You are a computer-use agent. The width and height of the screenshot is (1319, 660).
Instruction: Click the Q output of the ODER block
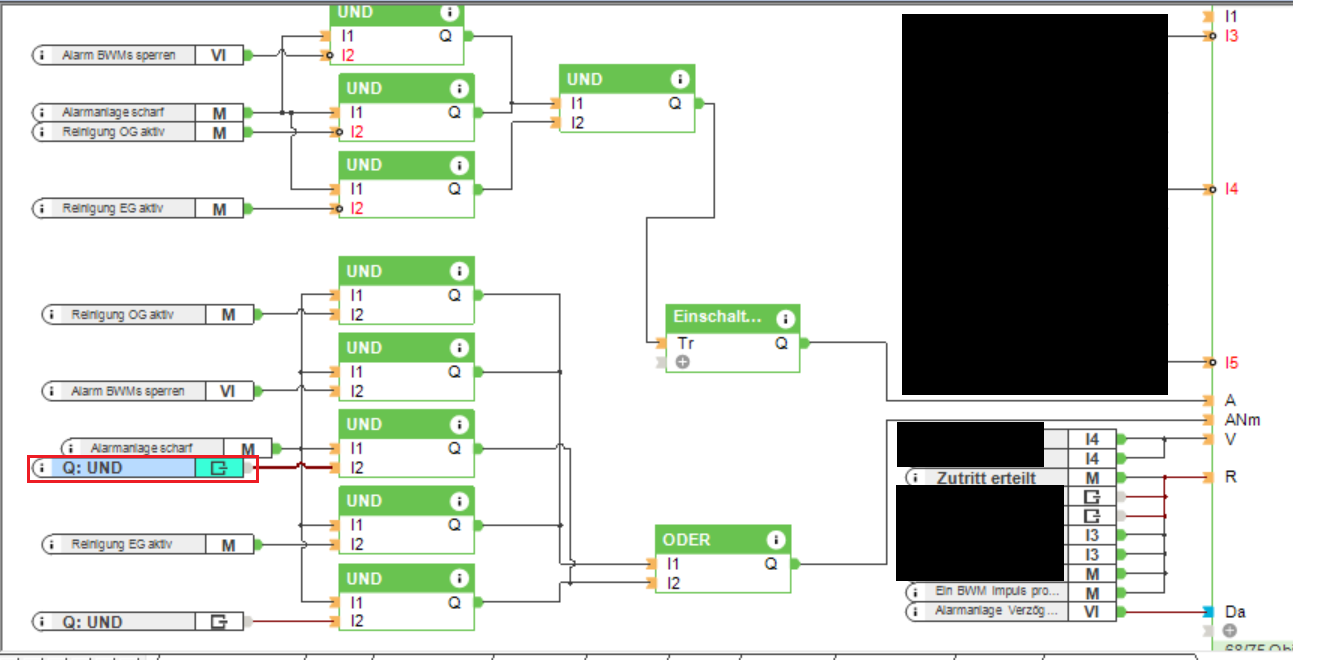(x=771, y=564)
